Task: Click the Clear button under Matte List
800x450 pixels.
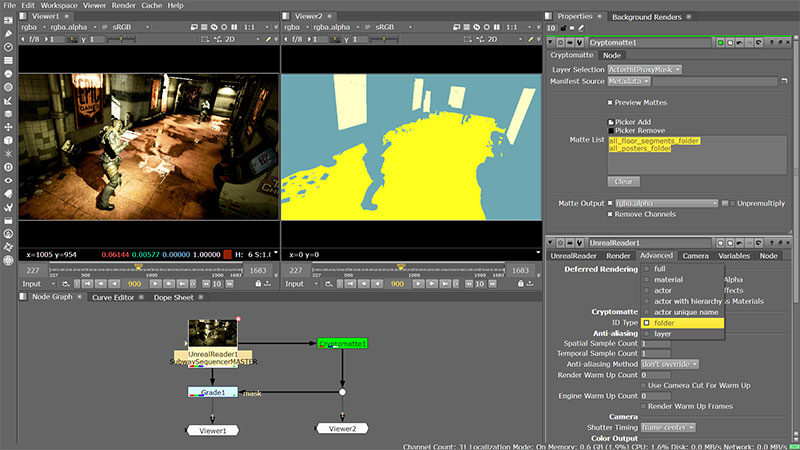Action: 623,182
